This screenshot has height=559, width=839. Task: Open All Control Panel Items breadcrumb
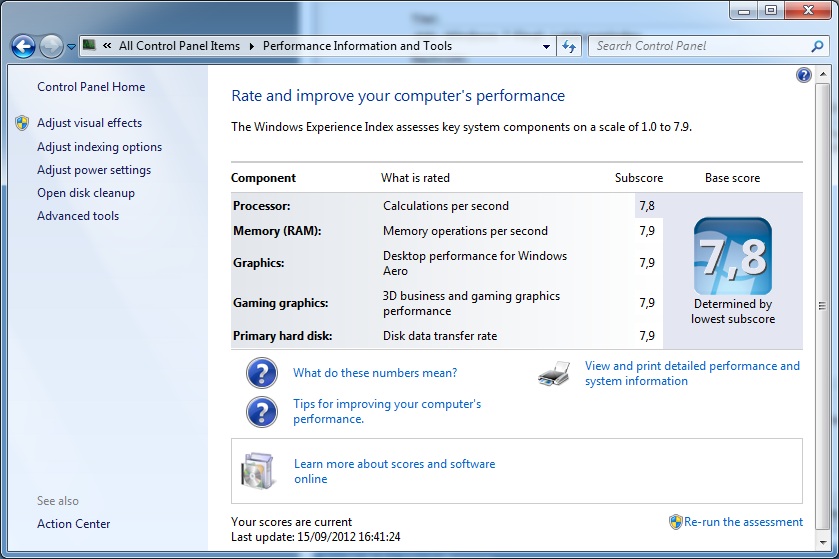[x=179, y=46]
